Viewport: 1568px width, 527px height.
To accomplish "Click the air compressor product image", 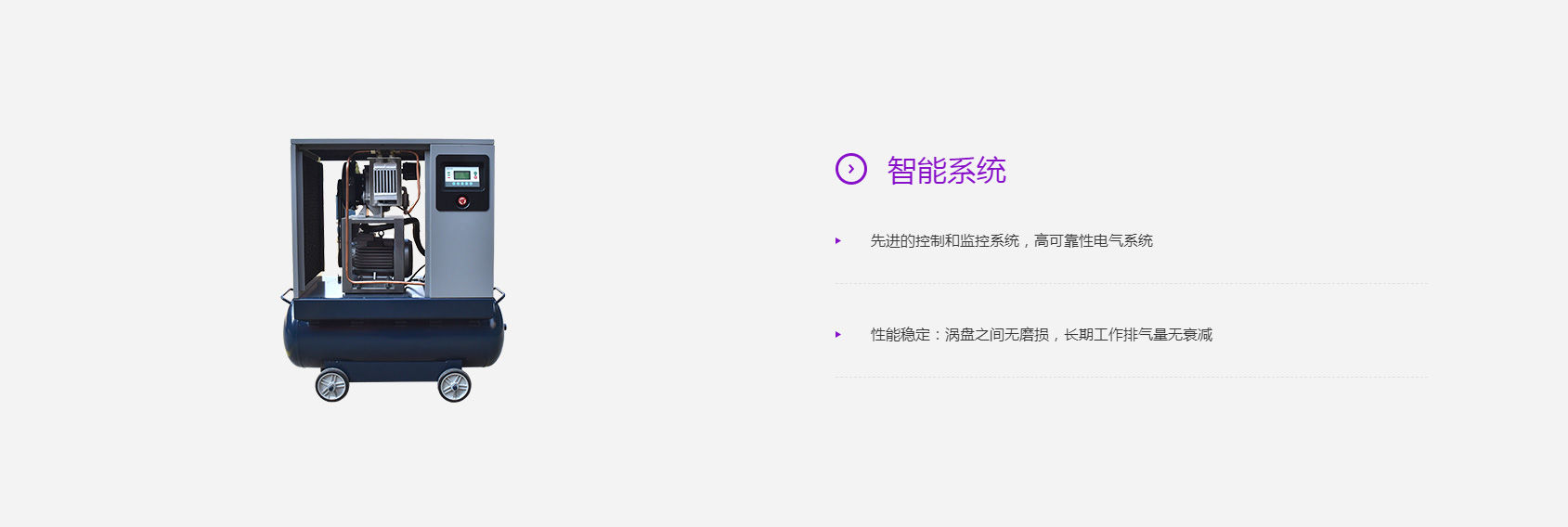I will [394, 270].
